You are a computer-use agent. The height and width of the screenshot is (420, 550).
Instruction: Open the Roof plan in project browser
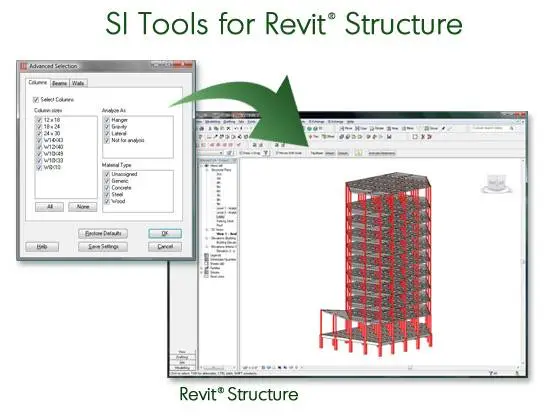(220, 225)
